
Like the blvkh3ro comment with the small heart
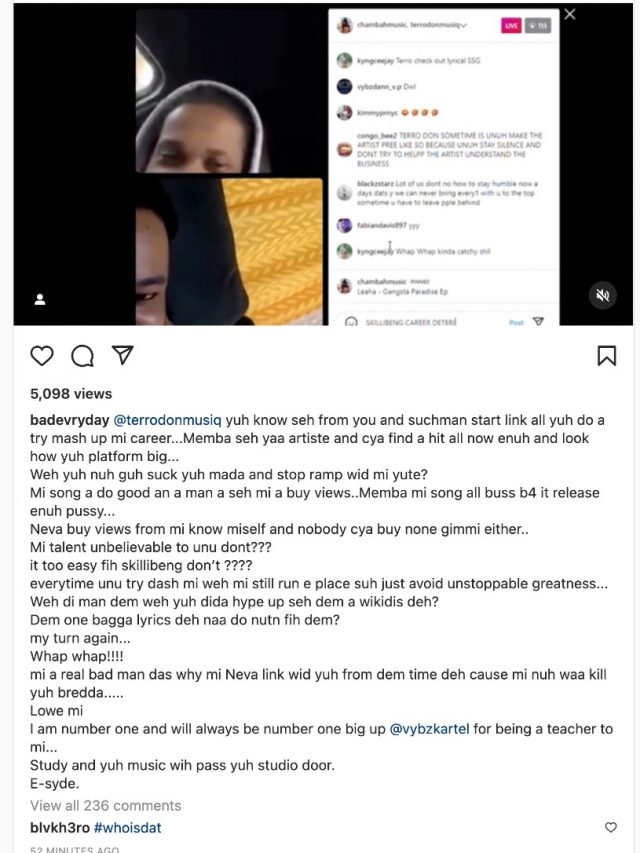click(611, 827)
